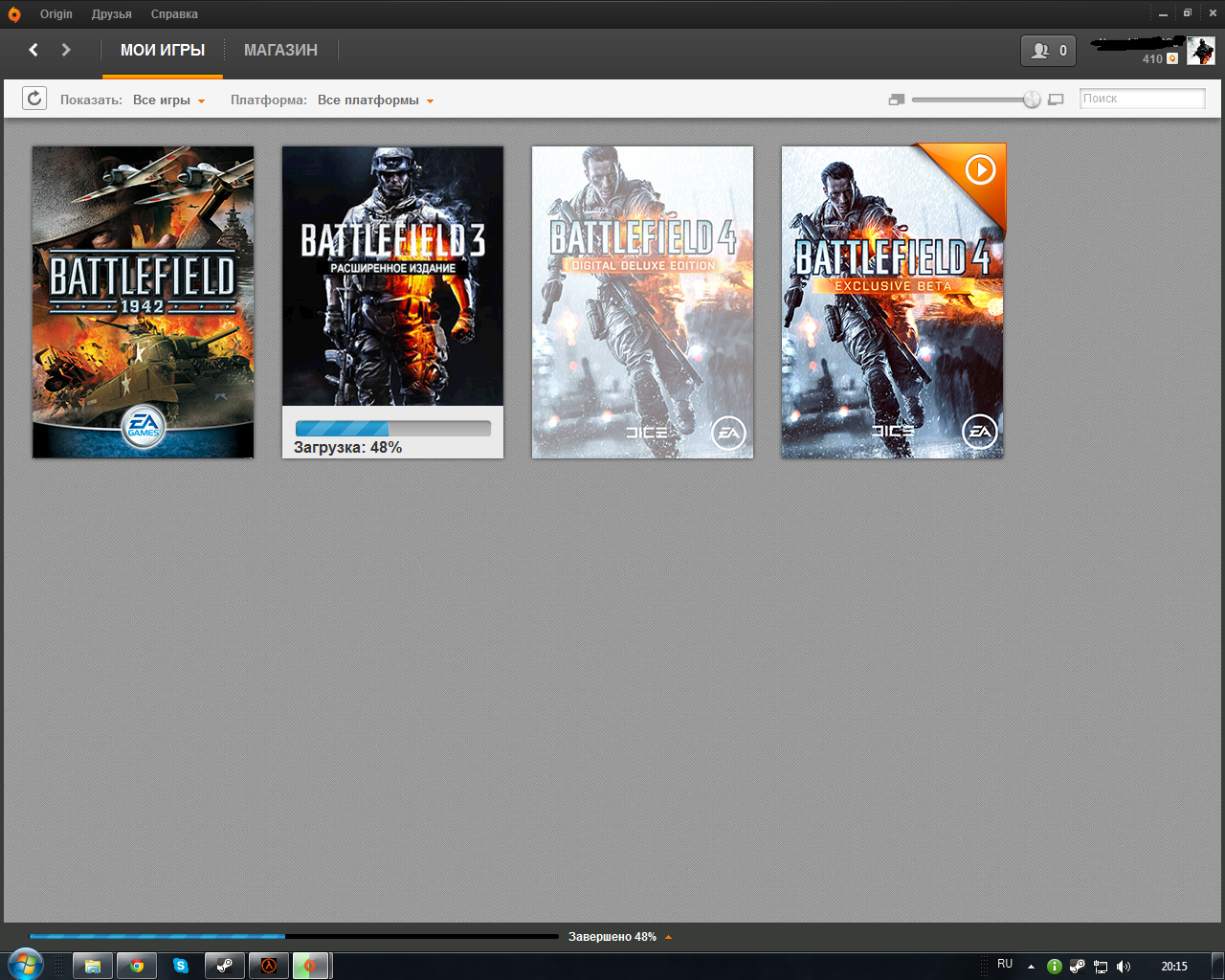Restore down the Origin window
The height and width of the screenshot is (980, 1225).
tap(1187, 14)
